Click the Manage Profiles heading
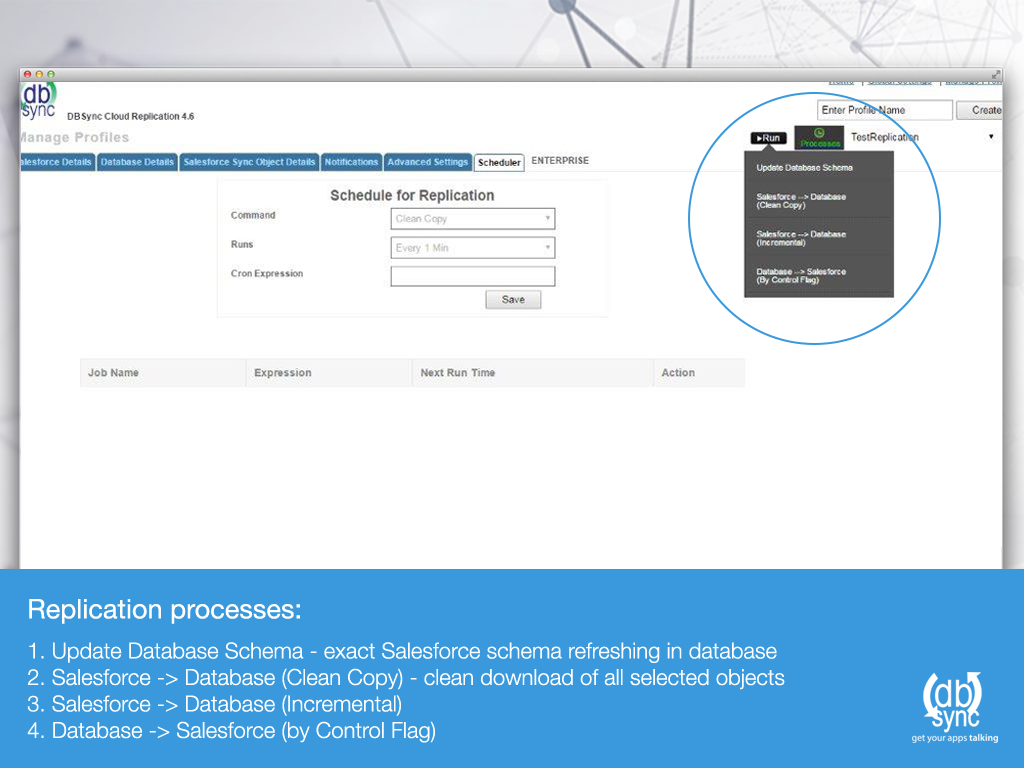 tap(74, 137)
